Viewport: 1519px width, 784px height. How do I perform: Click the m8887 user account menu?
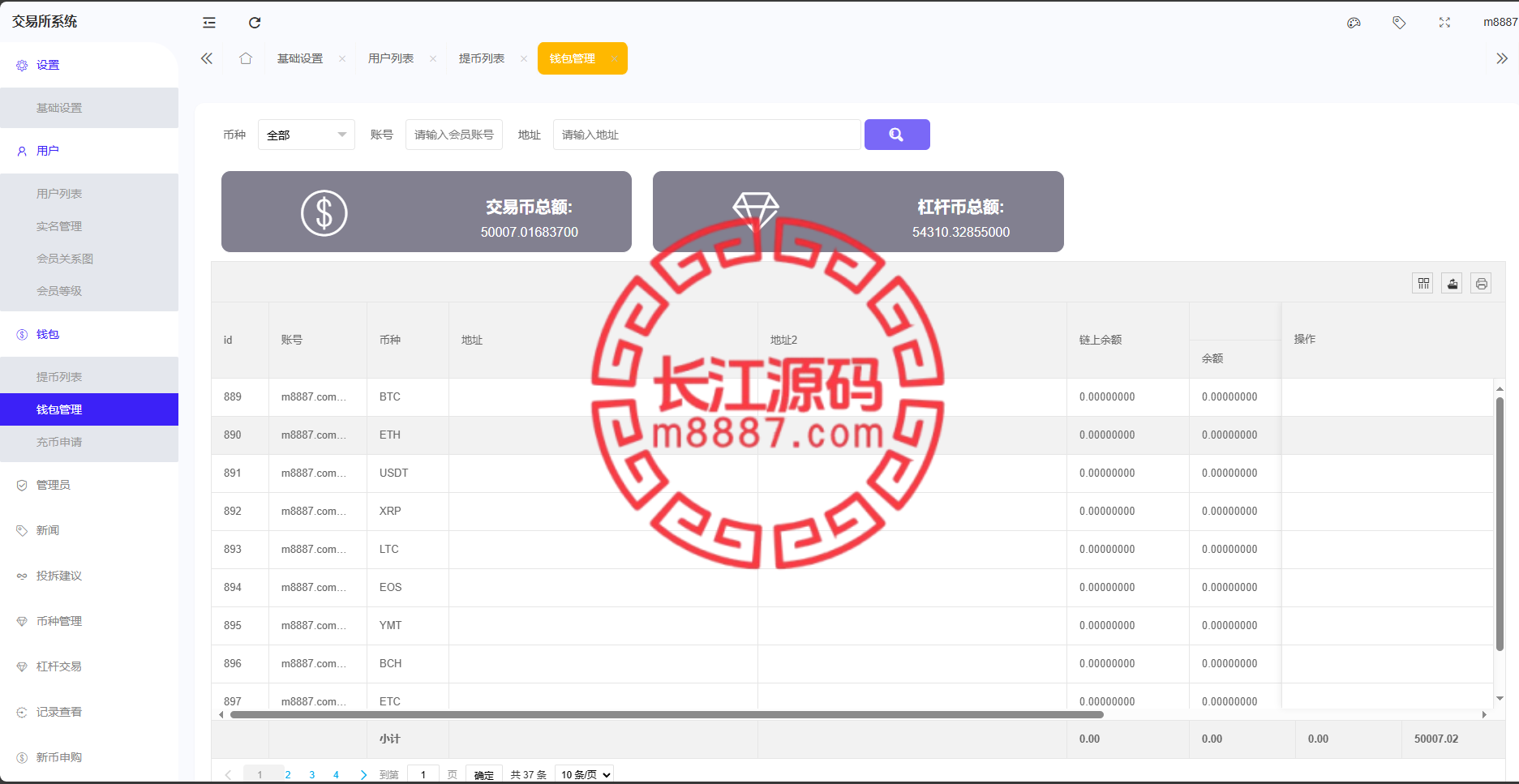tap(1500, 23)
